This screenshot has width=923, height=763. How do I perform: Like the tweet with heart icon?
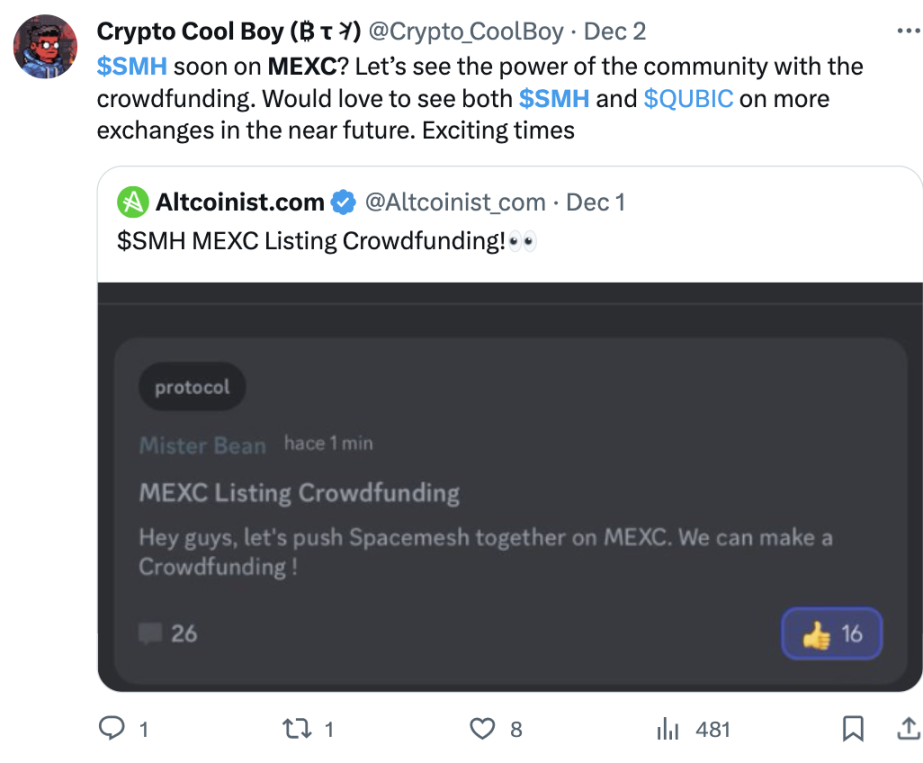click(x=483, y=729)
